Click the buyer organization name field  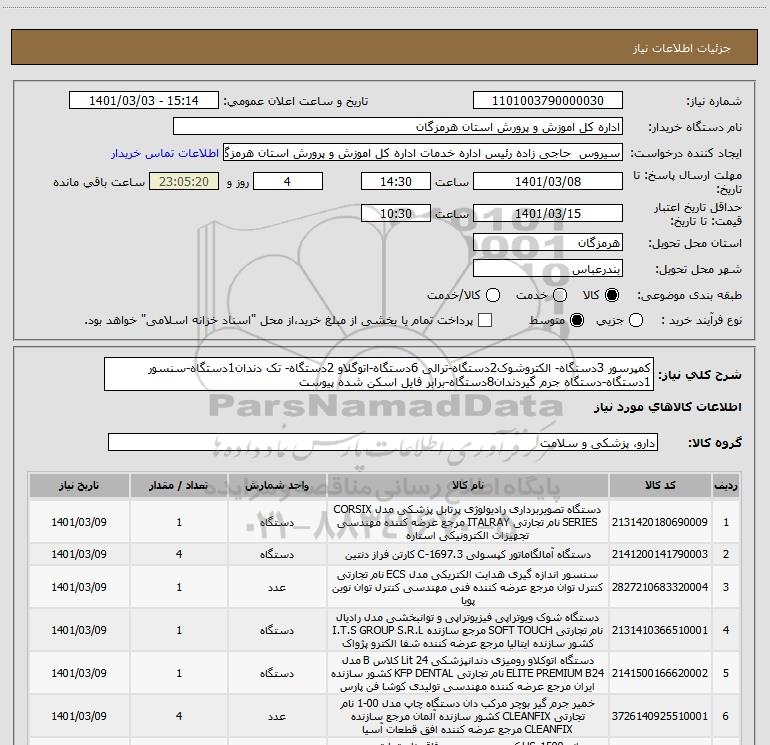tap(398, 127)
